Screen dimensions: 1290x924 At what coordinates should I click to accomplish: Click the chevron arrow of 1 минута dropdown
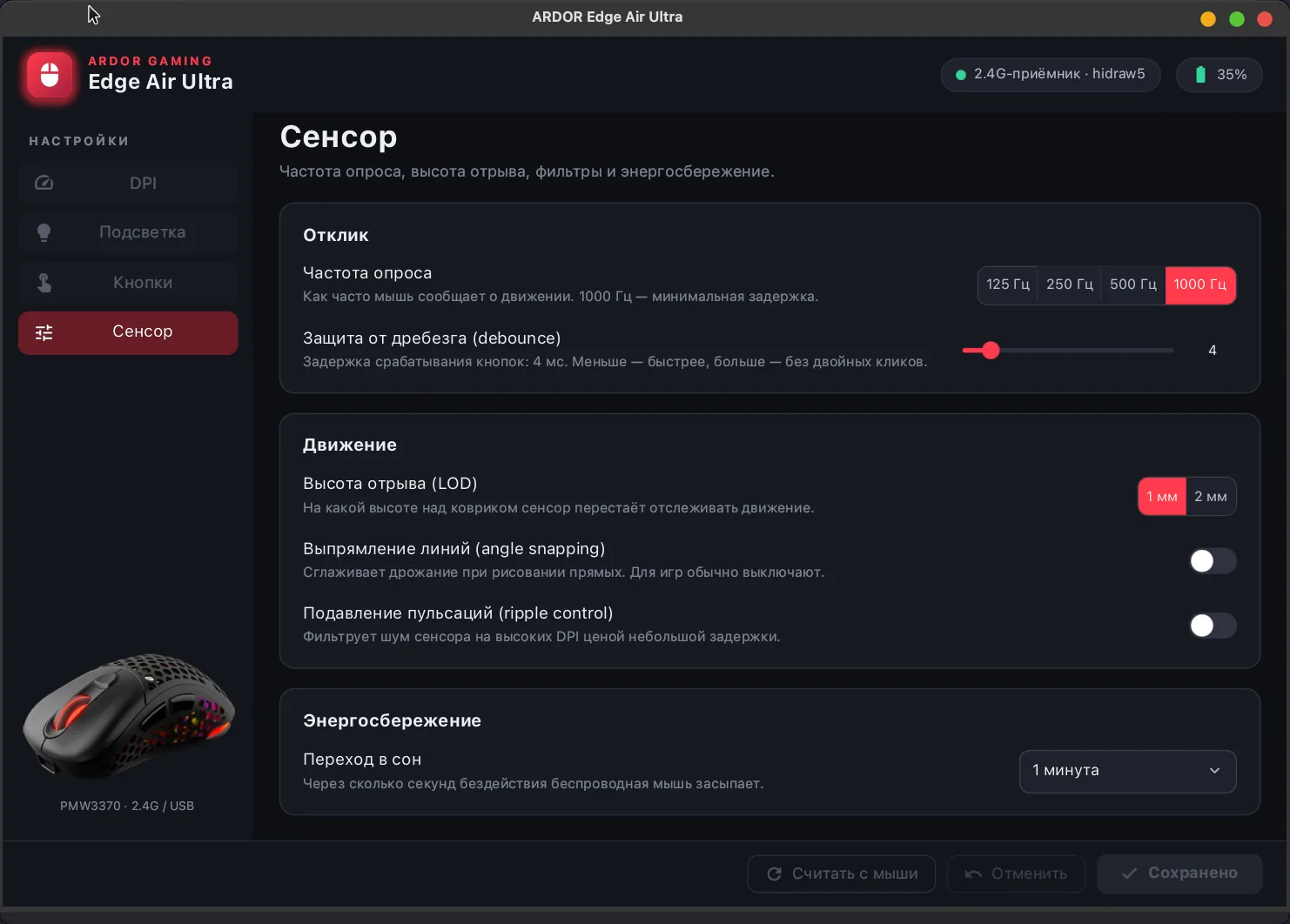tap(1214, 771)
